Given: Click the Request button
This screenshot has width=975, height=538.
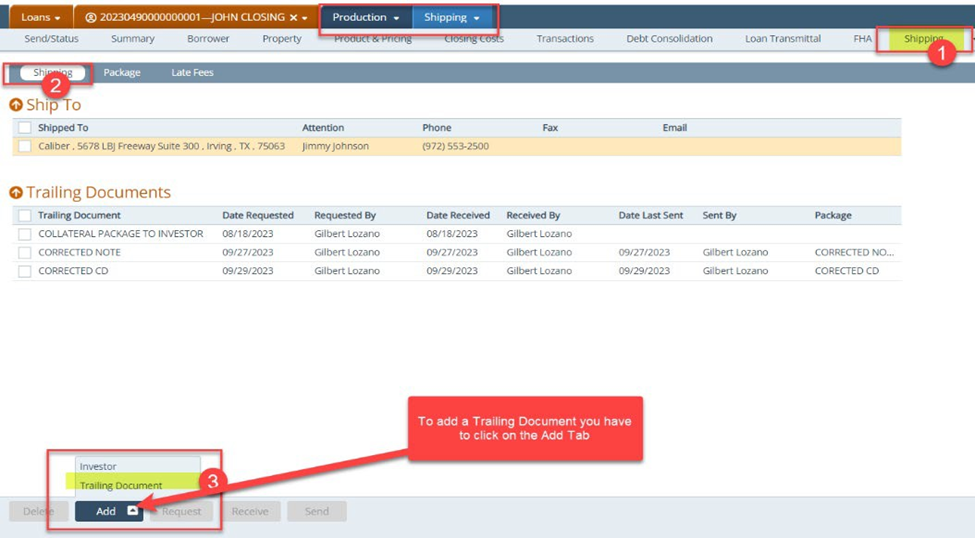Looking at the screenshot, I should (x=181, y=511).
